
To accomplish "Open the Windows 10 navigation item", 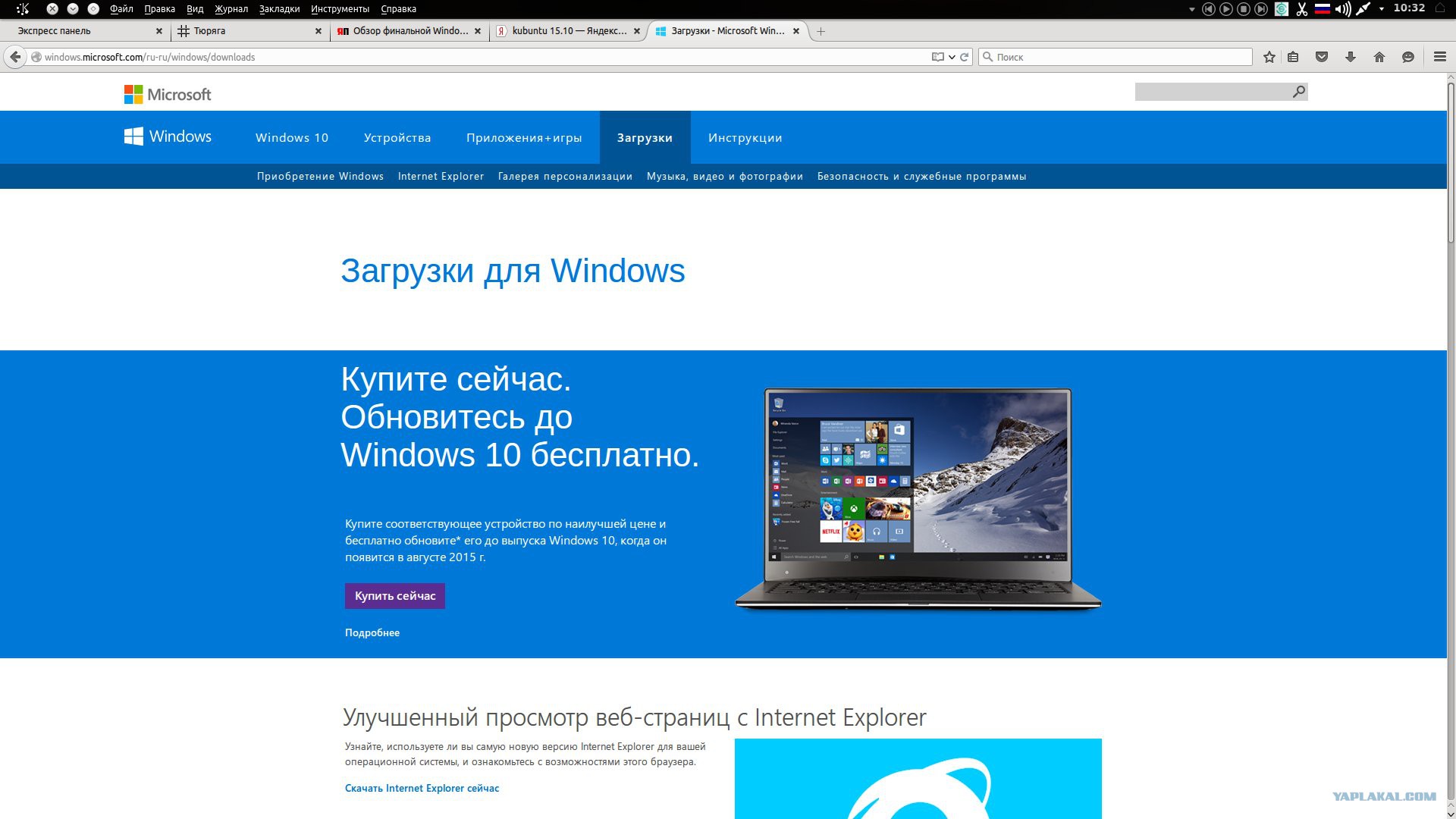I will [292, 137].
